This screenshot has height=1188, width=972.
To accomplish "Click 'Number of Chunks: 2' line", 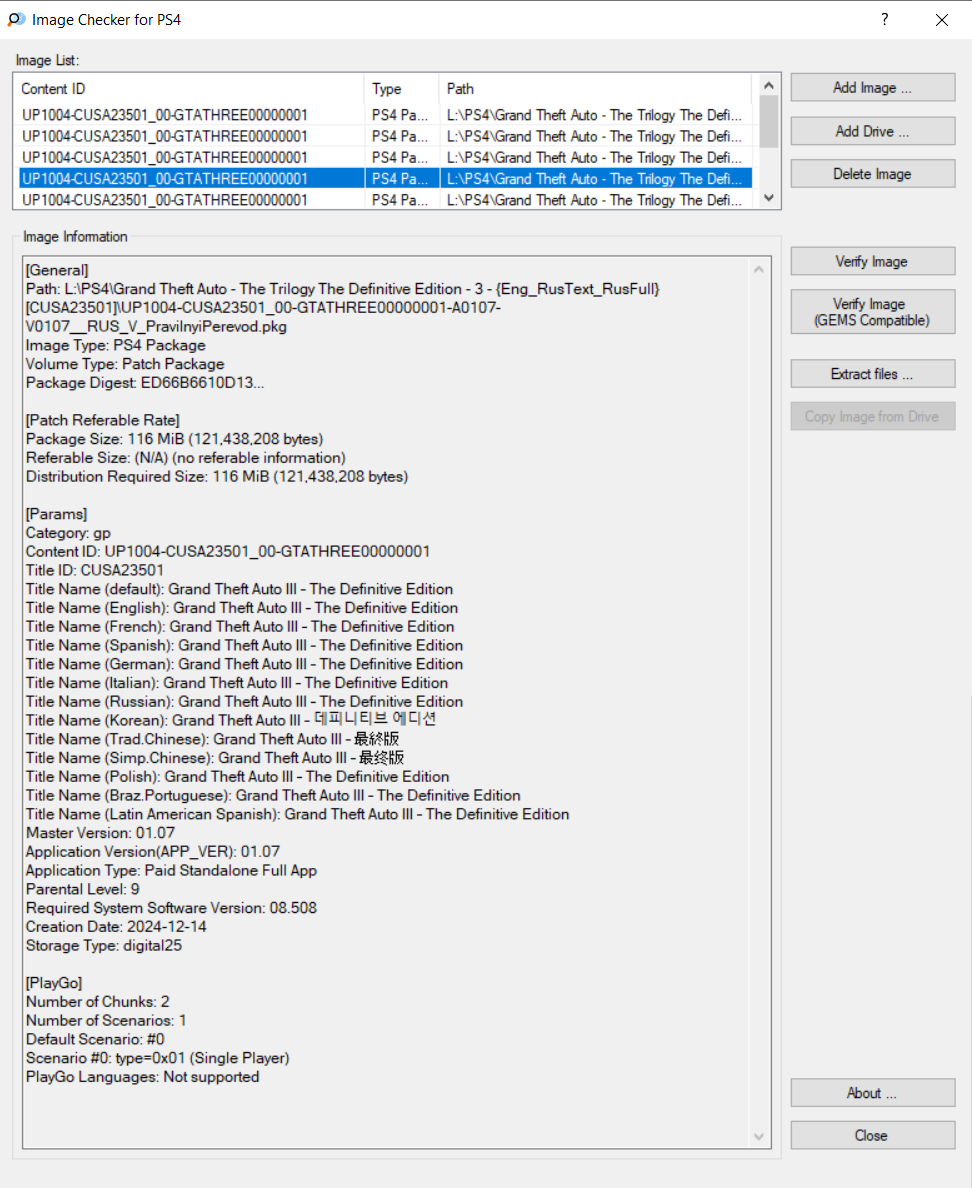I will coord(98,1002).
